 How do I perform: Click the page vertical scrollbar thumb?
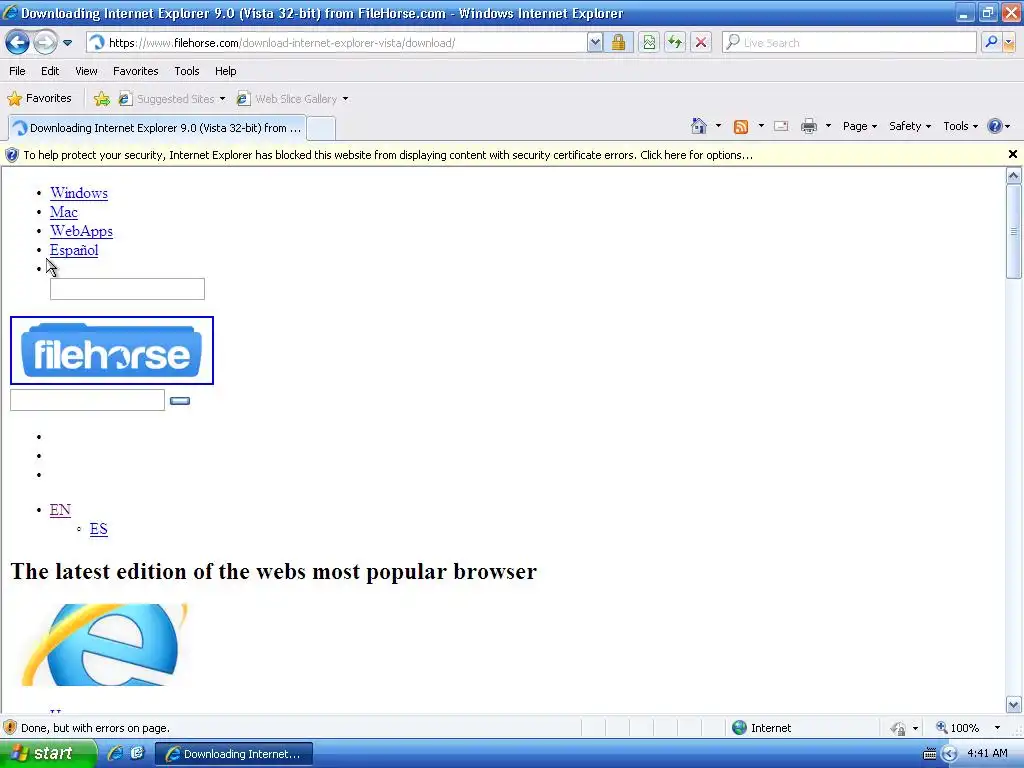click(x=1014, y=231)
